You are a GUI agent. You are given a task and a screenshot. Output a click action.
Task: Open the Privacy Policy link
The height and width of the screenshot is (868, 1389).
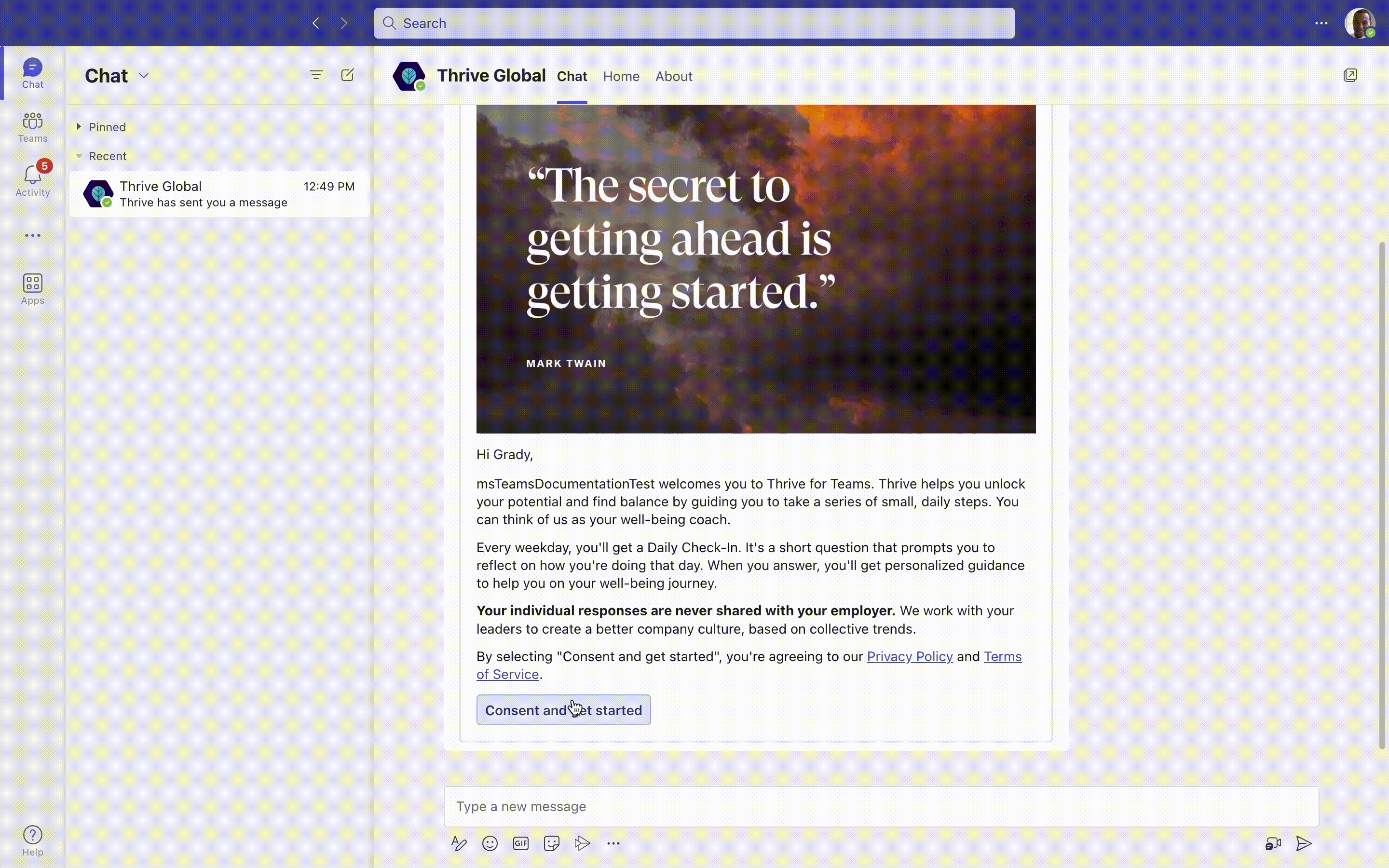click(x=910, y=656)
